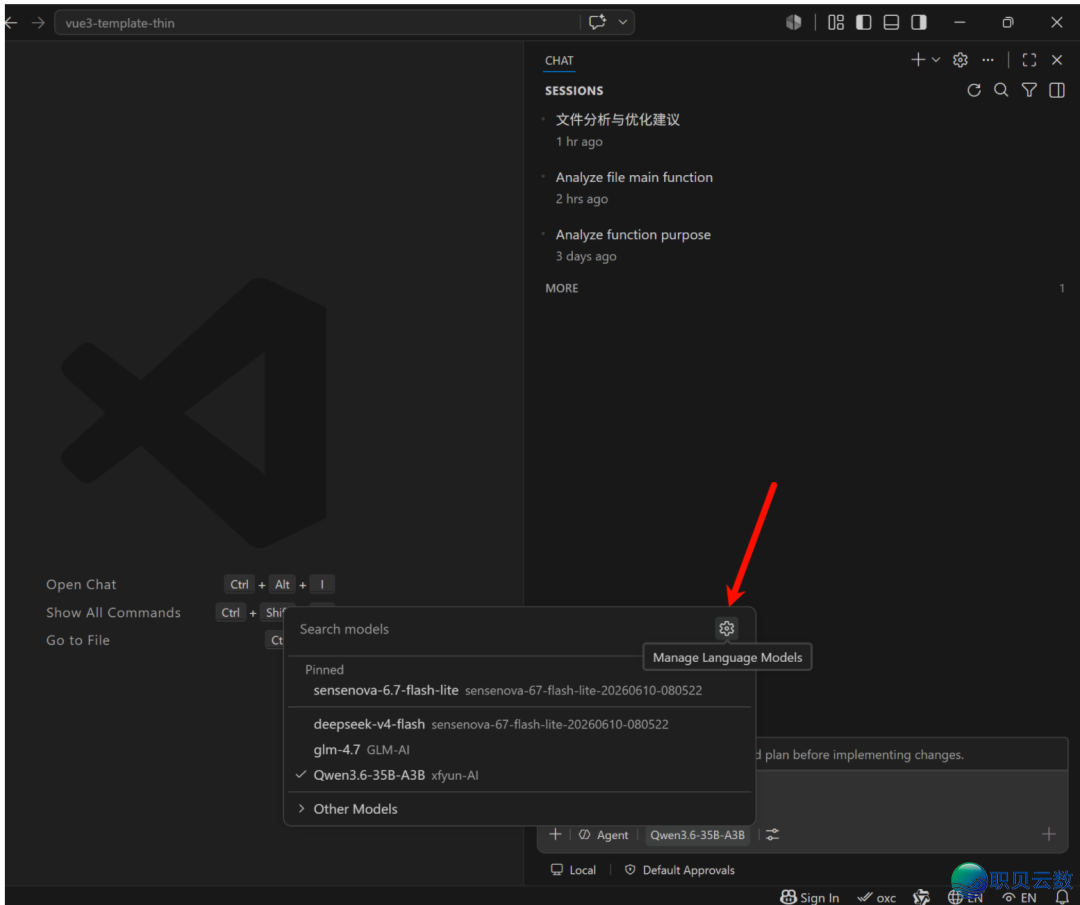
Task: Click the Go to File text
Action: [78, 640]
